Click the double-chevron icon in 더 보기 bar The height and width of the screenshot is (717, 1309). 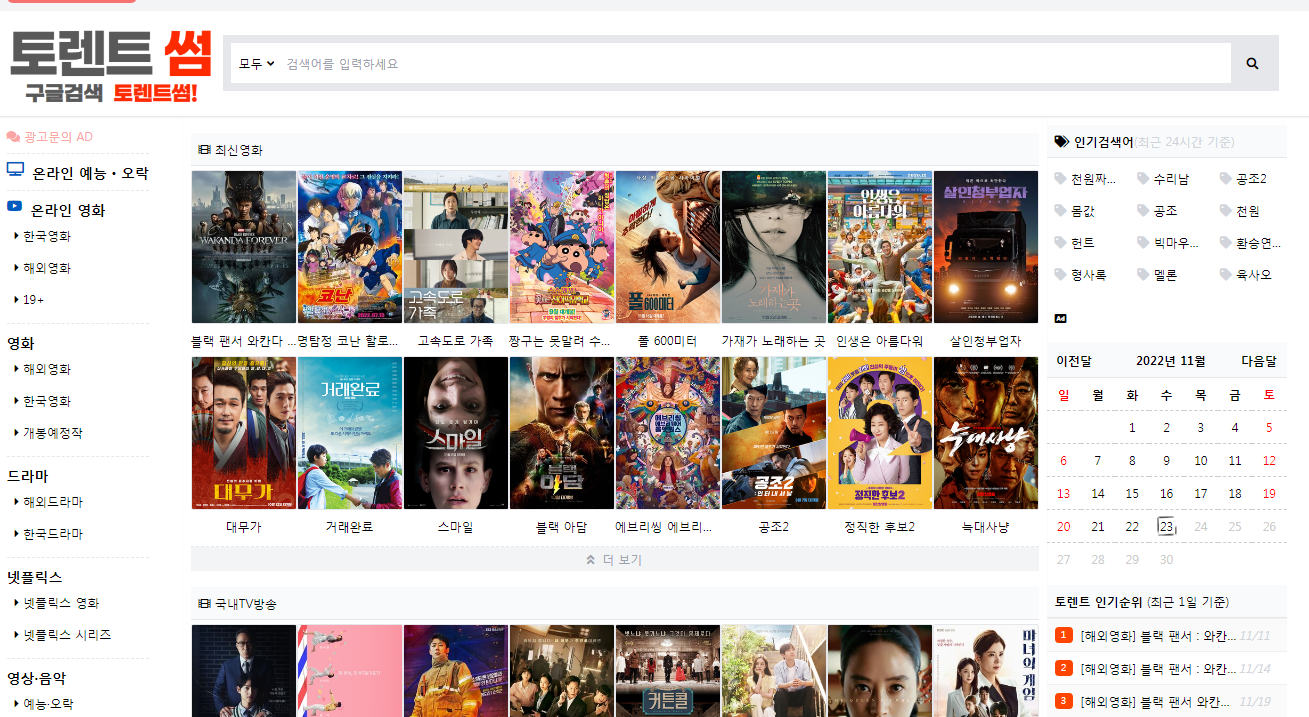[x=591, y=560]
